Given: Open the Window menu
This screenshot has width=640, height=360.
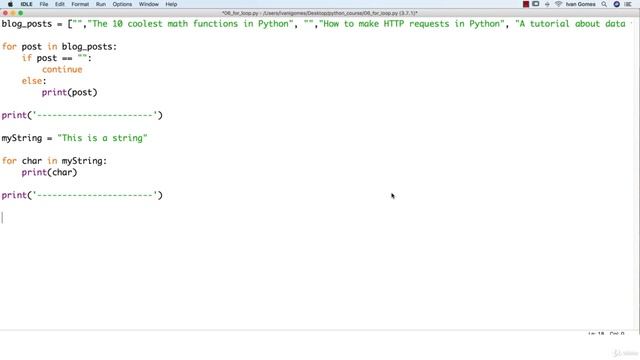Looking at the screenshot, I should click(149, 4).
